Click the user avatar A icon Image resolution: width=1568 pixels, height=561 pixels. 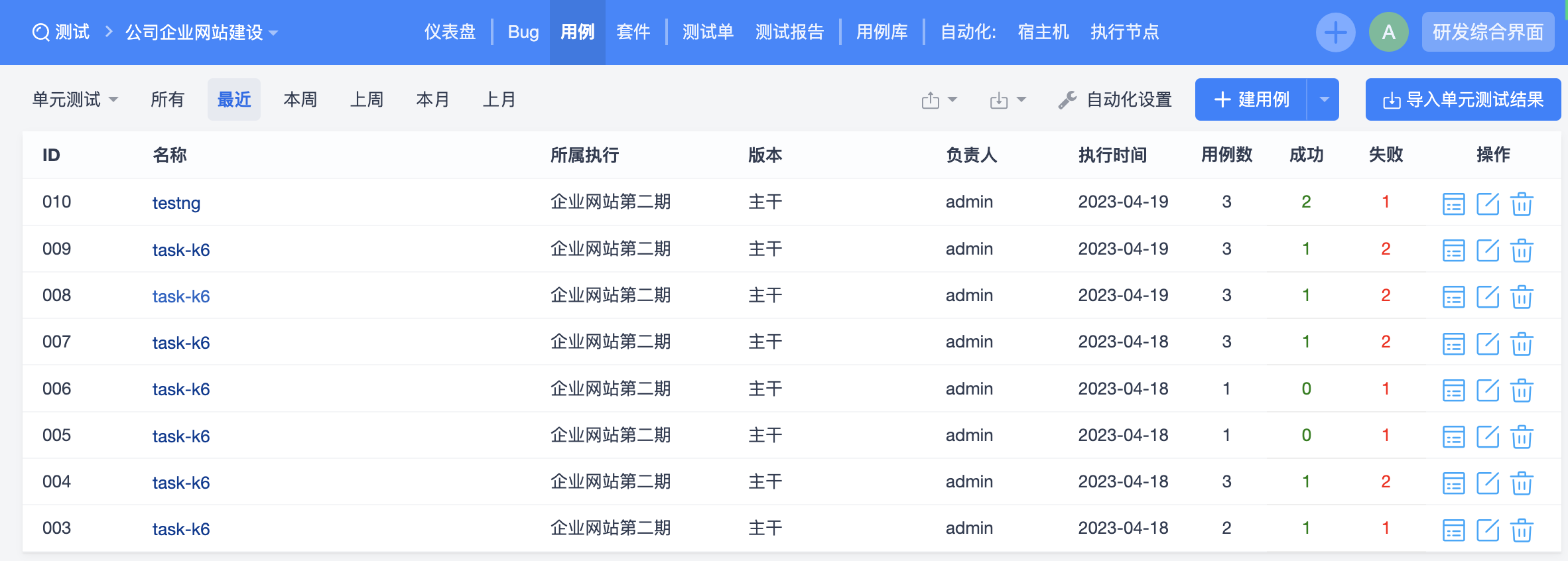point(1388,32)
